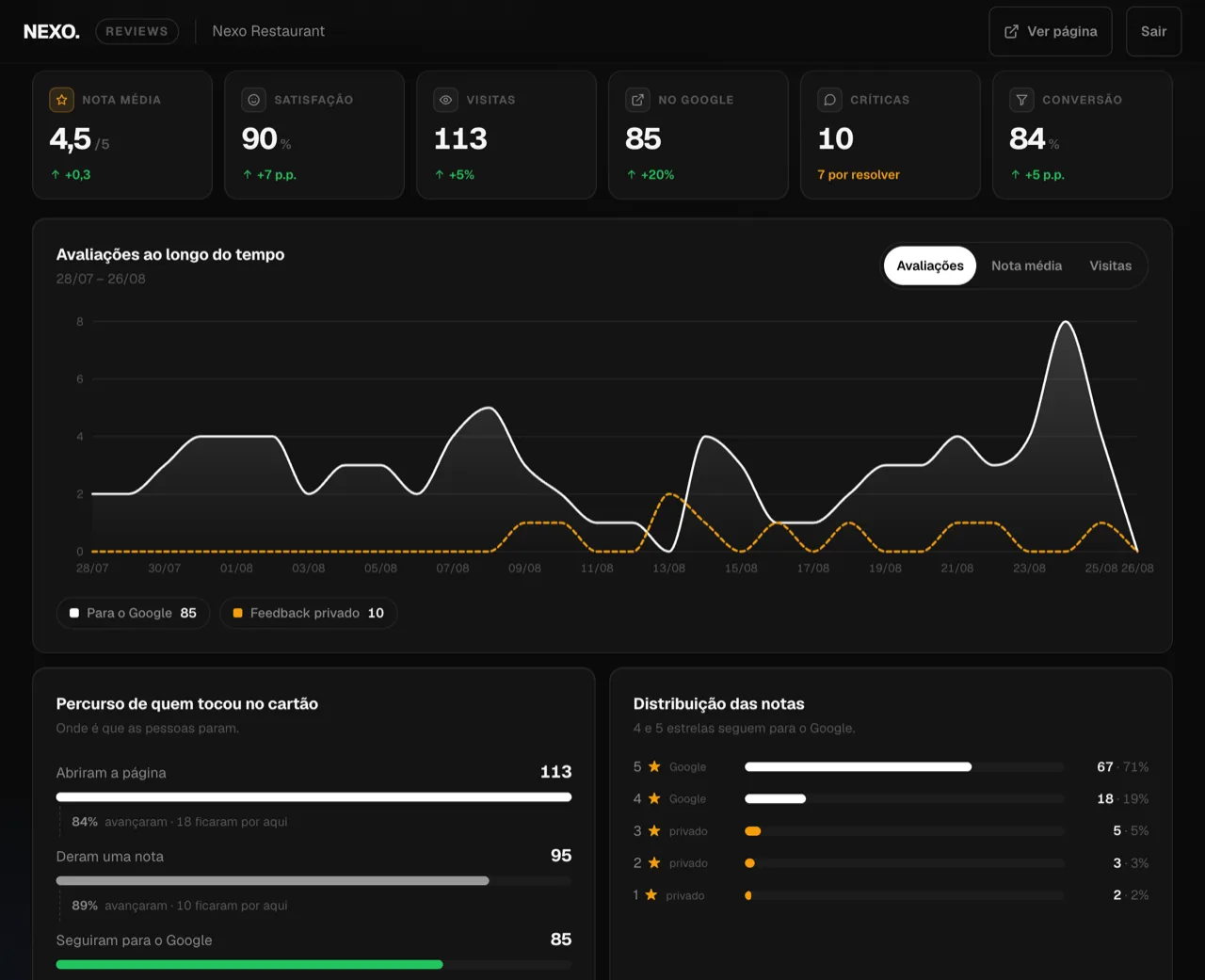1205x980 pixels.
Task: Switch to the Visitas chart tab
Action: click(1111, 265)
